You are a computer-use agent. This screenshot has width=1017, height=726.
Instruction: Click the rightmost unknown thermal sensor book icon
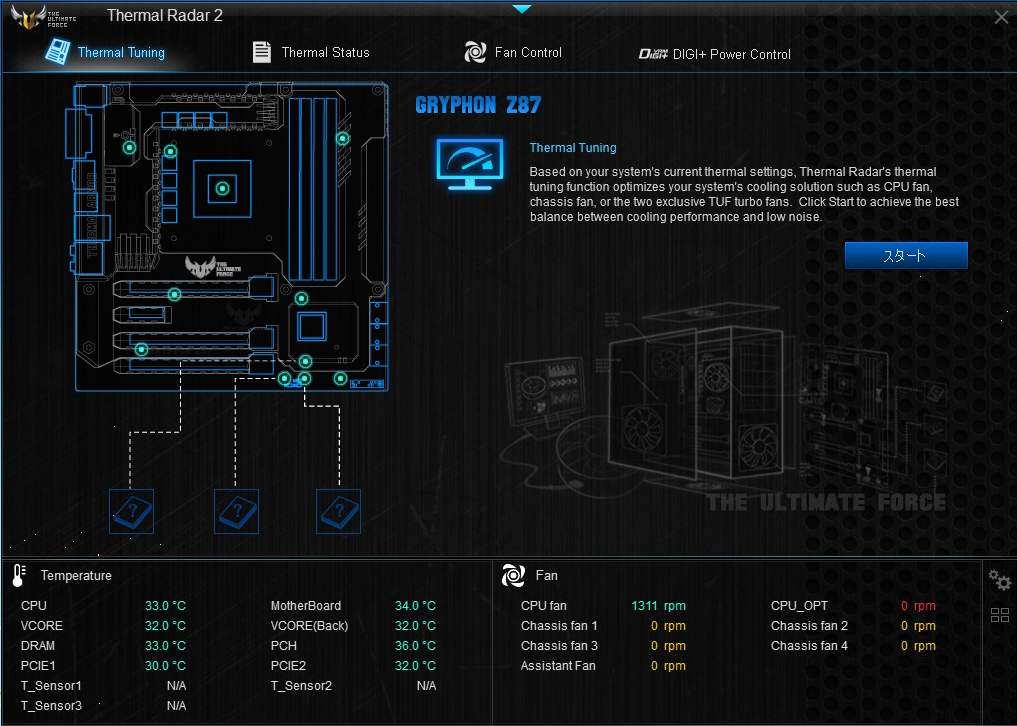click(x=339, y=511)
